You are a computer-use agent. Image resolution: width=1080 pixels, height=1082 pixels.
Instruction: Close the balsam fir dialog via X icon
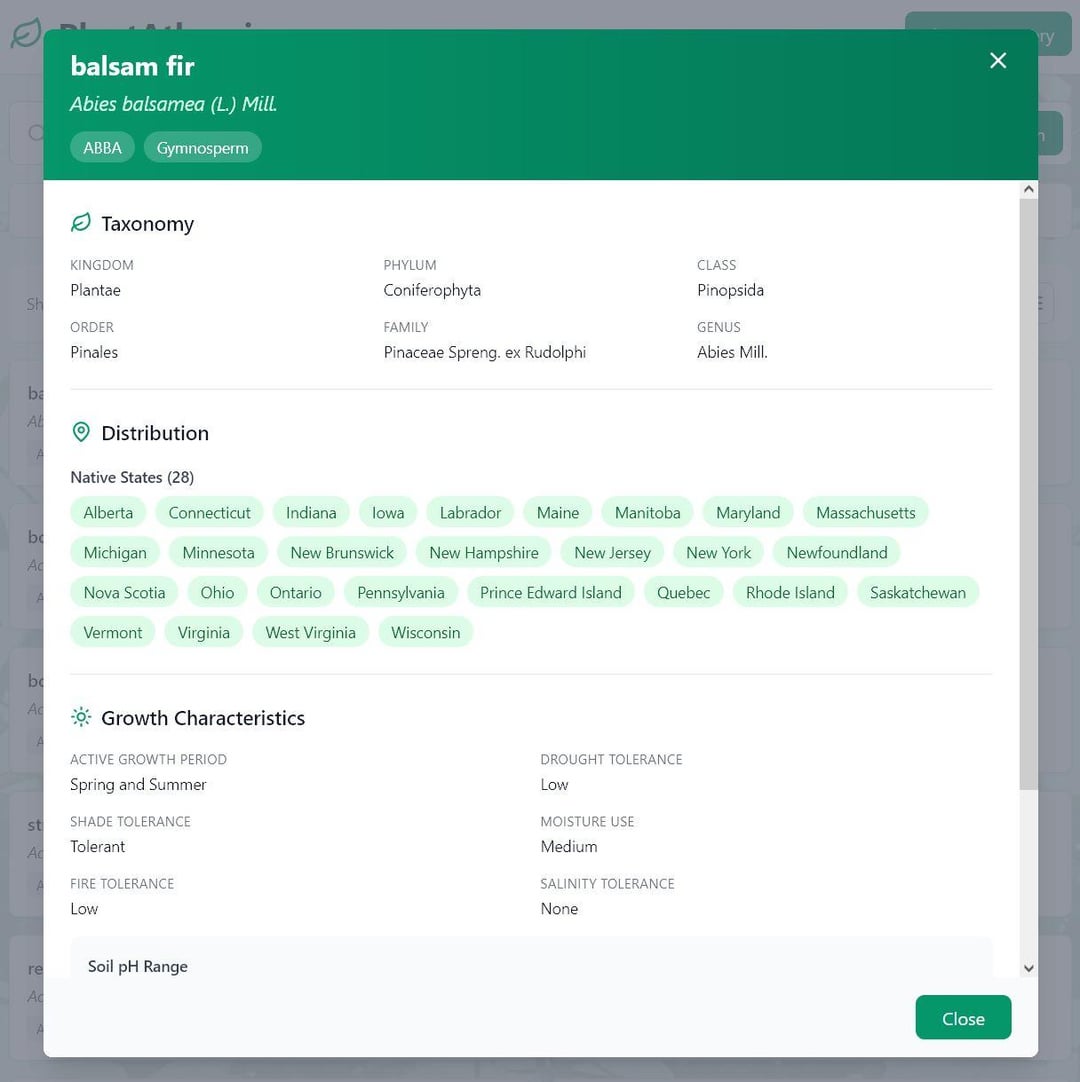997,61
